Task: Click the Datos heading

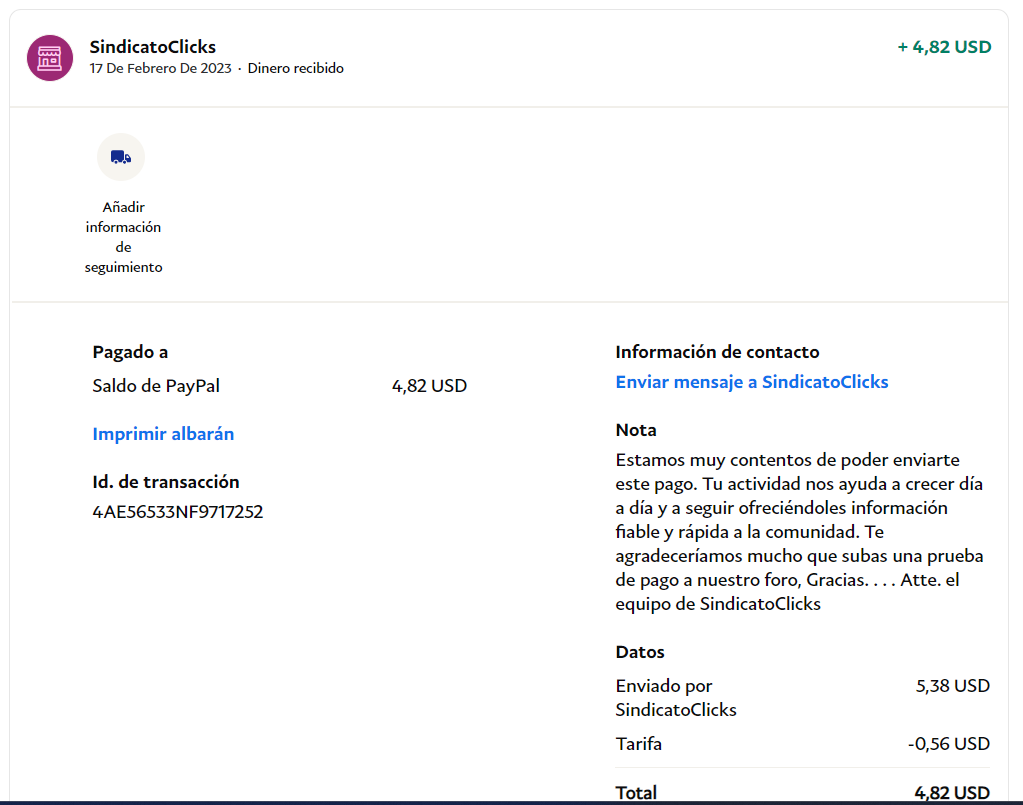Action: click(x=639, y=652)
